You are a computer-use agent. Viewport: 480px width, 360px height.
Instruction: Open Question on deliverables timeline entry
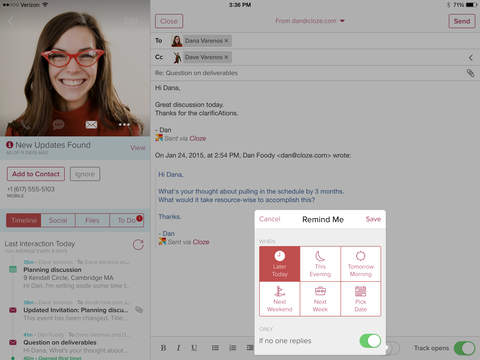[x=76, y=342]
